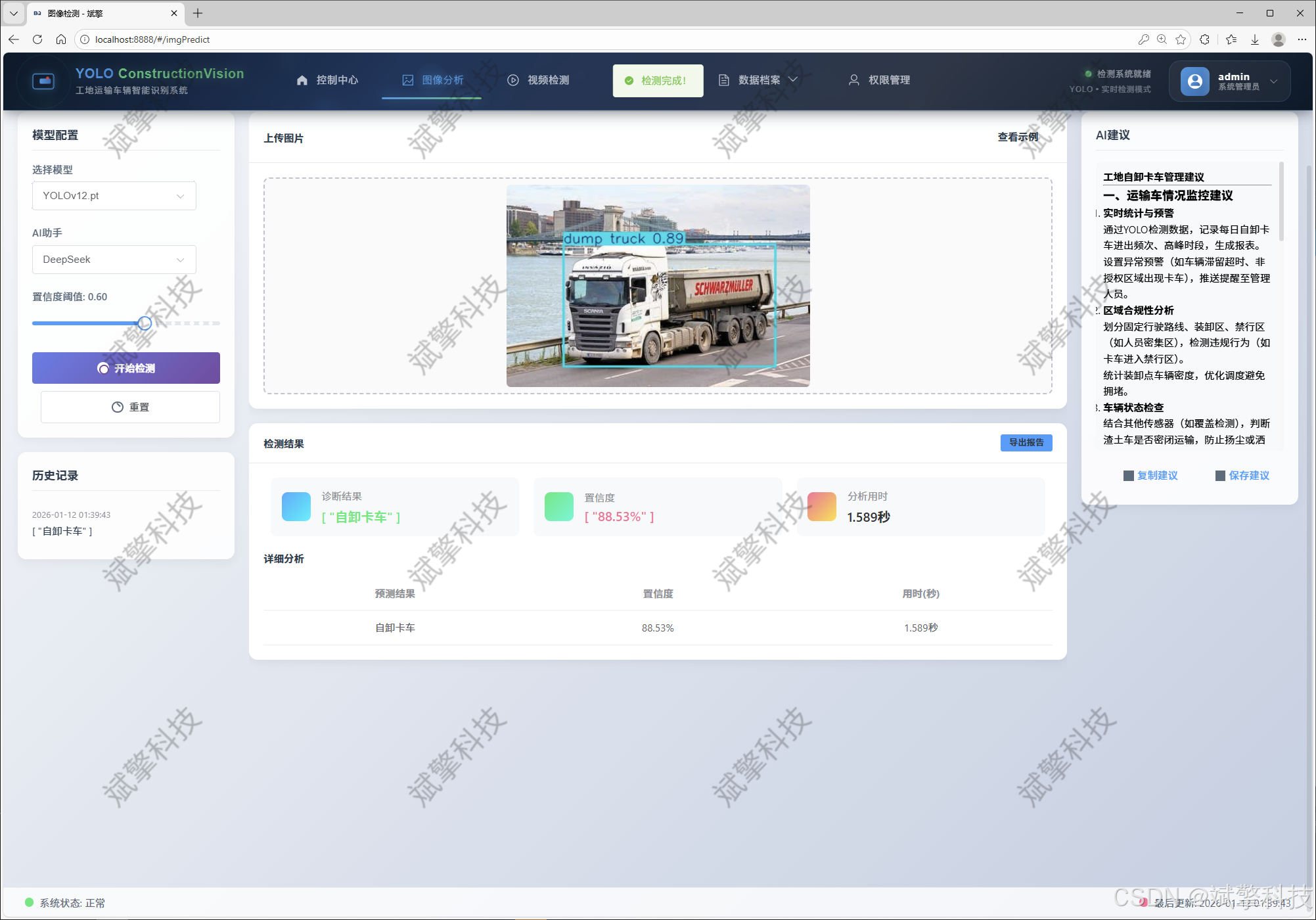Click the green confidence card icon
This screenshot has width=1316, height=920.
558,507
